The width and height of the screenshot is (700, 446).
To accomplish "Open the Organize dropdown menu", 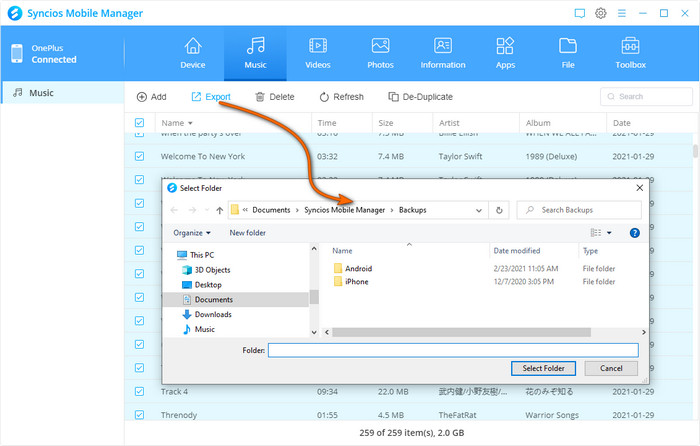I will pyautogui.click(x=192, y=233).
